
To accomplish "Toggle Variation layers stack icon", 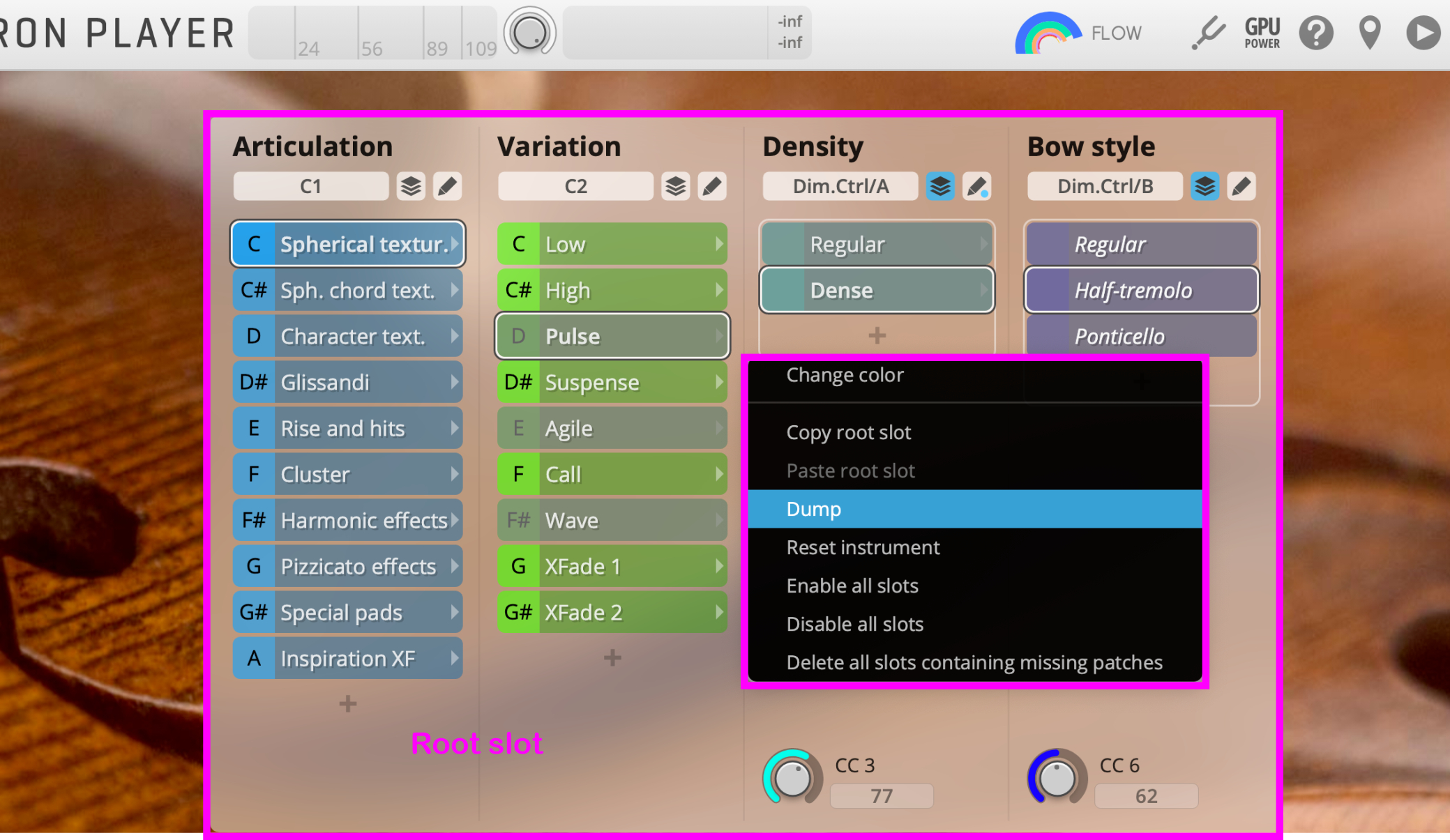I will [x=675, y=186].
